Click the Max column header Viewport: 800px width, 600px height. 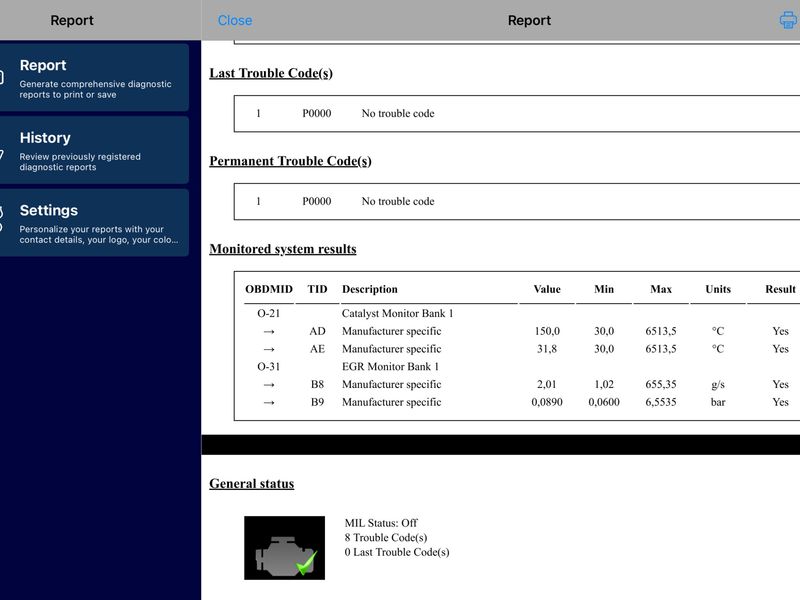click(x=661, y=289)
